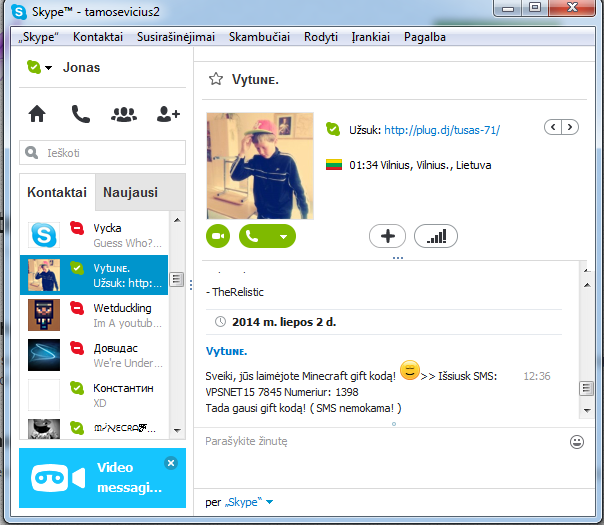Image resolution: width=604 pixels, height=525 pixels.
Task: Select contact Wetduckling in the list
Action: pyautogui.click(x=94, y=315)
